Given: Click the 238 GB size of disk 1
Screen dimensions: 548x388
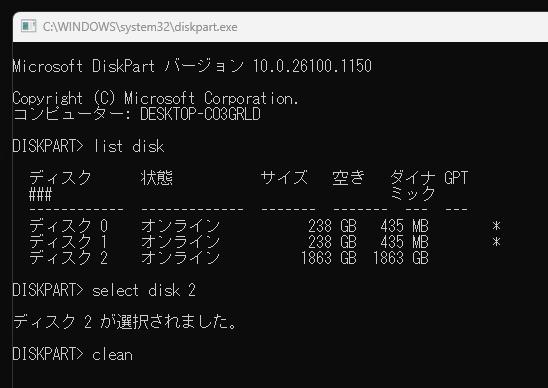Looking at the screenshot, I should (332, 242).
